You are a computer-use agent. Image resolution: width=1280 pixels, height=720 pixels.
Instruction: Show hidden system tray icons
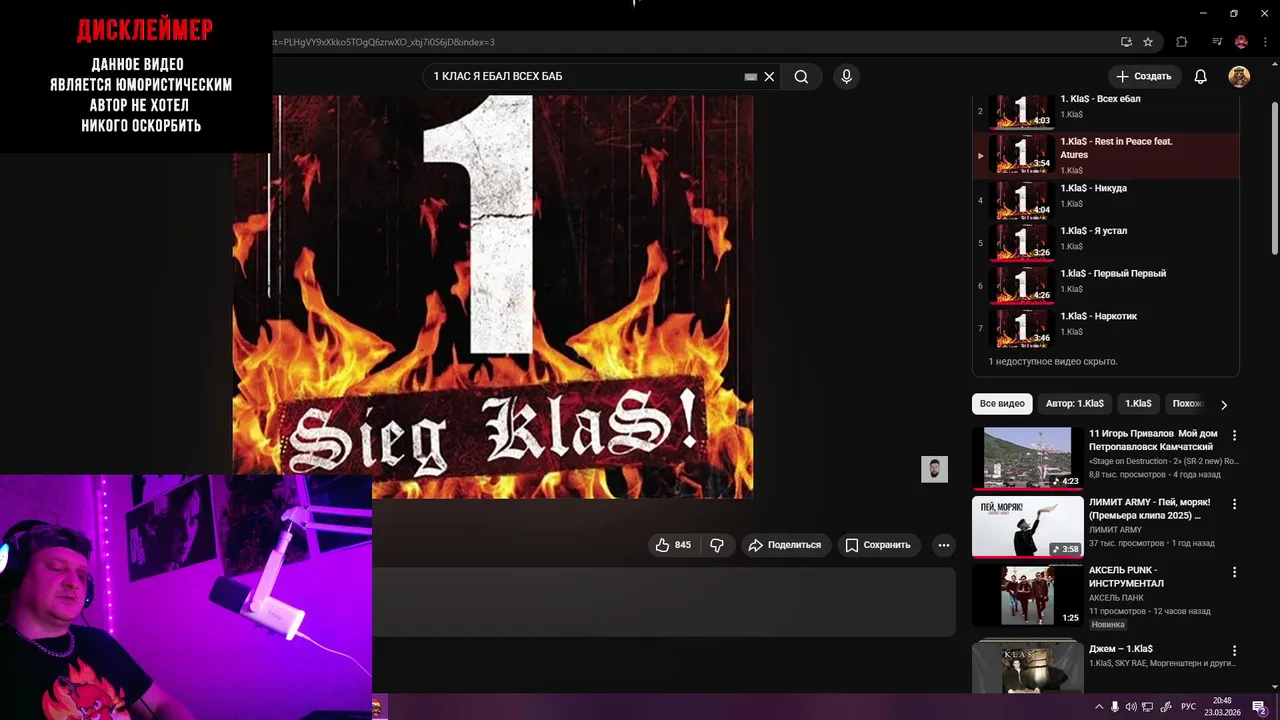pyautogui.click(x=1099, y=707)
